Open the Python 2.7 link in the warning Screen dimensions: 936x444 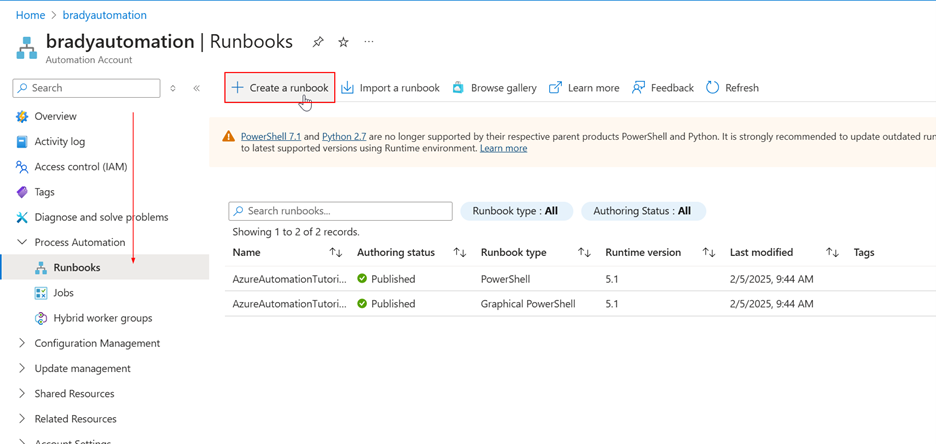pyautogui.click(x=344, y=136)
